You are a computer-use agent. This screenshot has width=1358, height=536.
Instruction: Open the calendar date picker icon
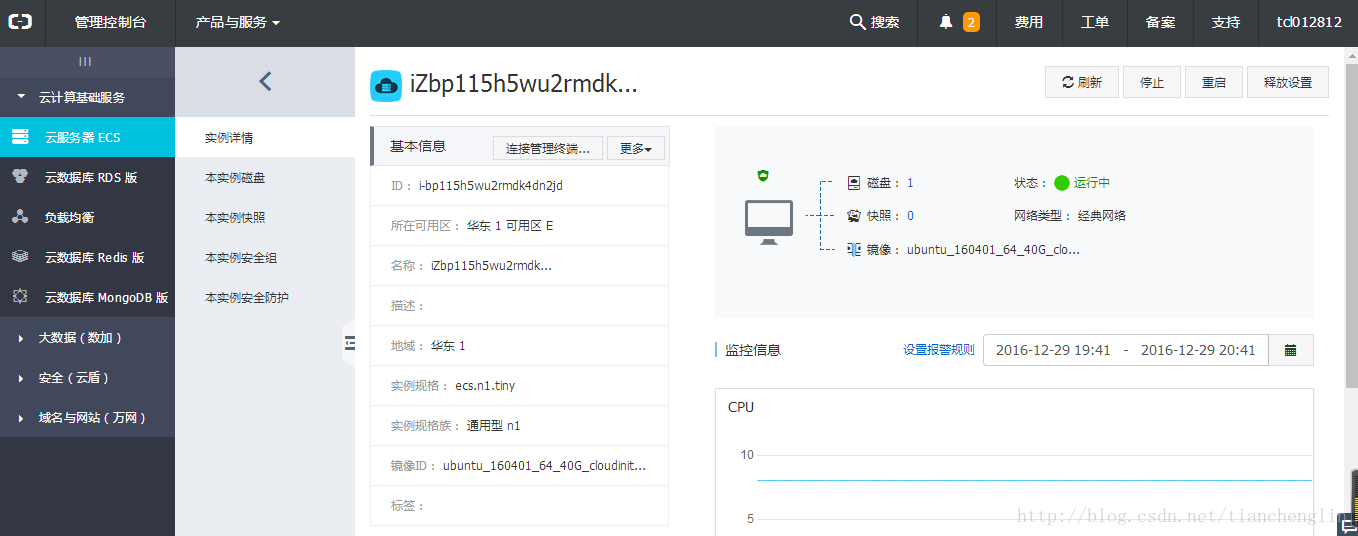[1291, 350]
